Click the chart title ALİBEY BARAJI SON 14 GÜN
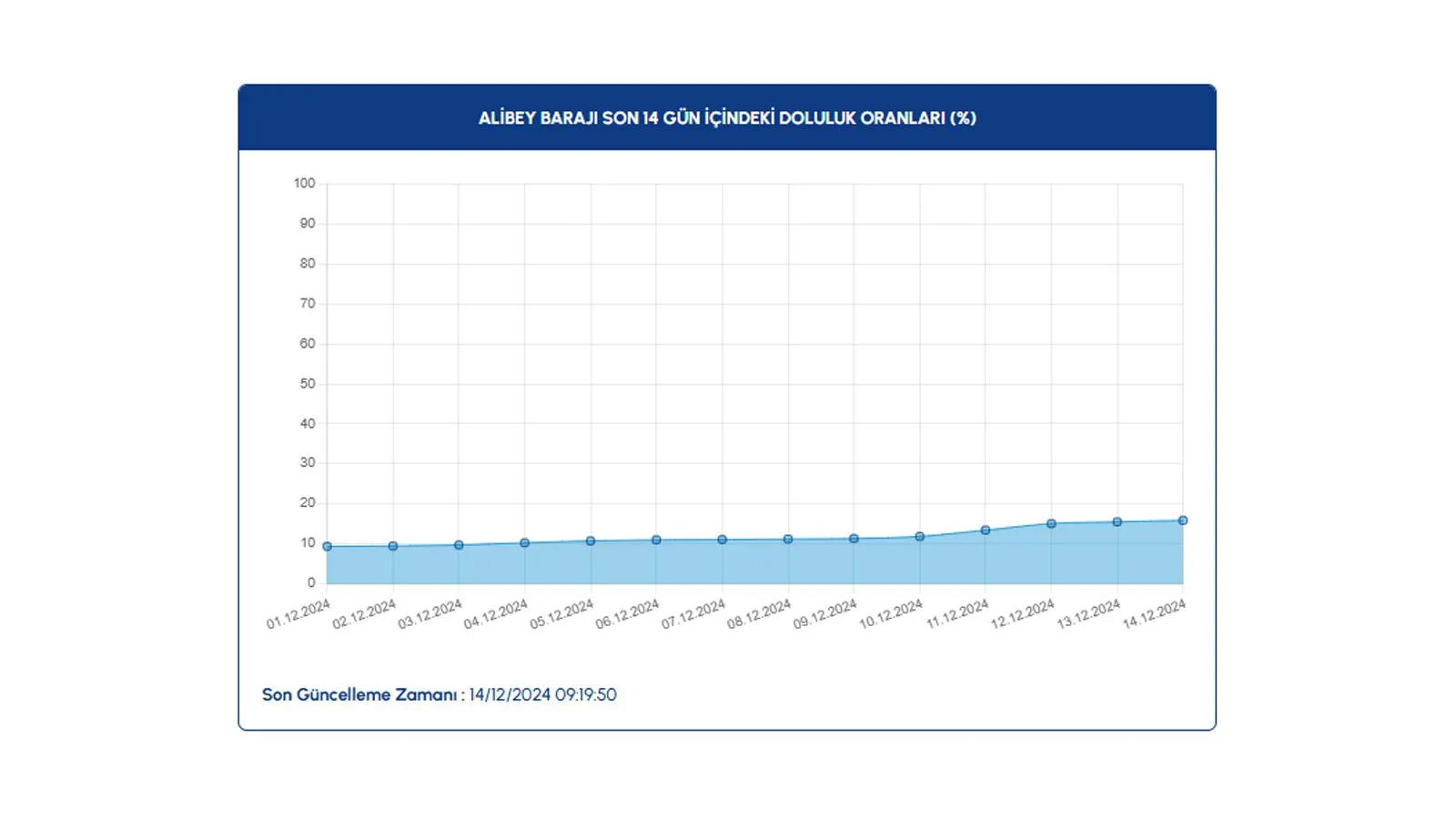 point(727,118)
